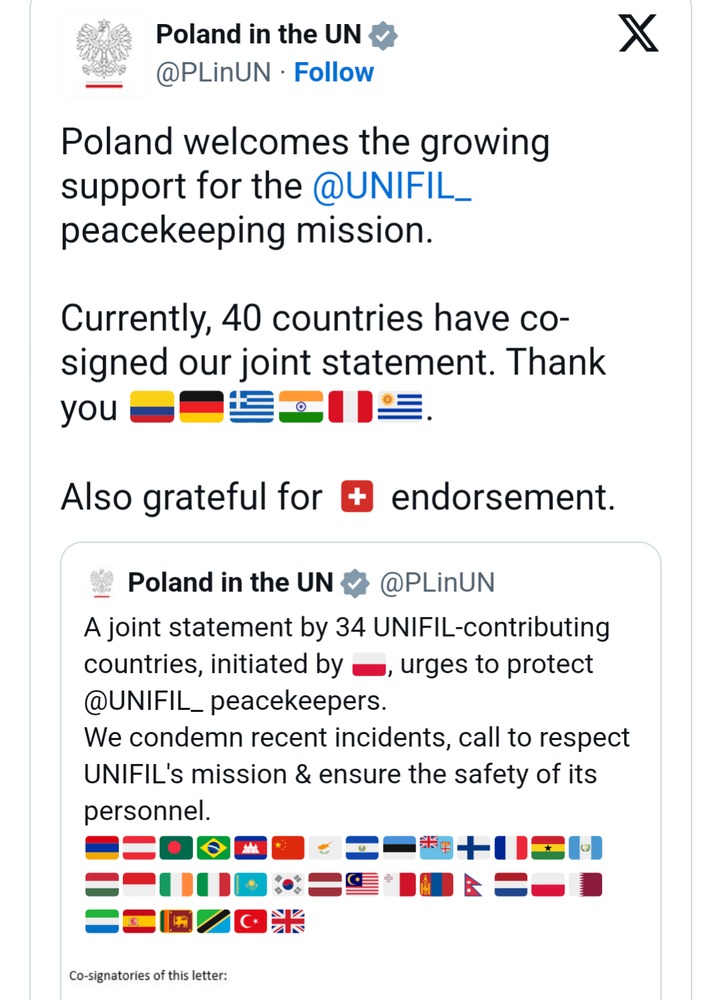Click the Switzerland flag emoji before 'endorsement'
721x1000 pixels.
coord(357,497)
